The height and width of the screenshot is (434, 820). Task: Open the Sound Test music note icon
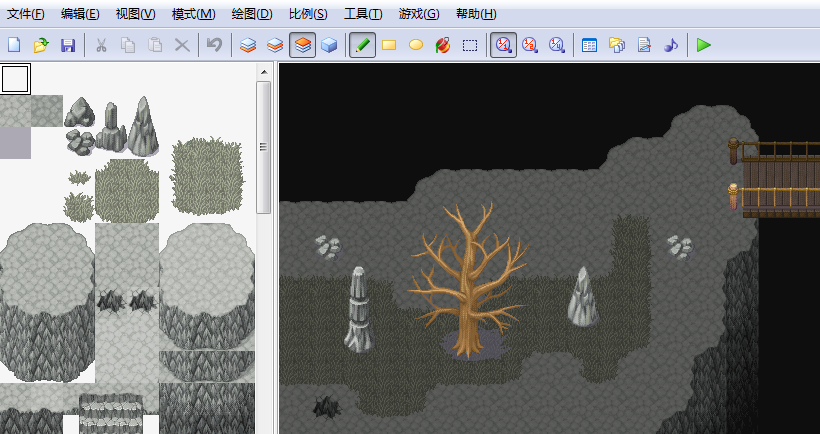pyautogui.click(x=670, y=45)
